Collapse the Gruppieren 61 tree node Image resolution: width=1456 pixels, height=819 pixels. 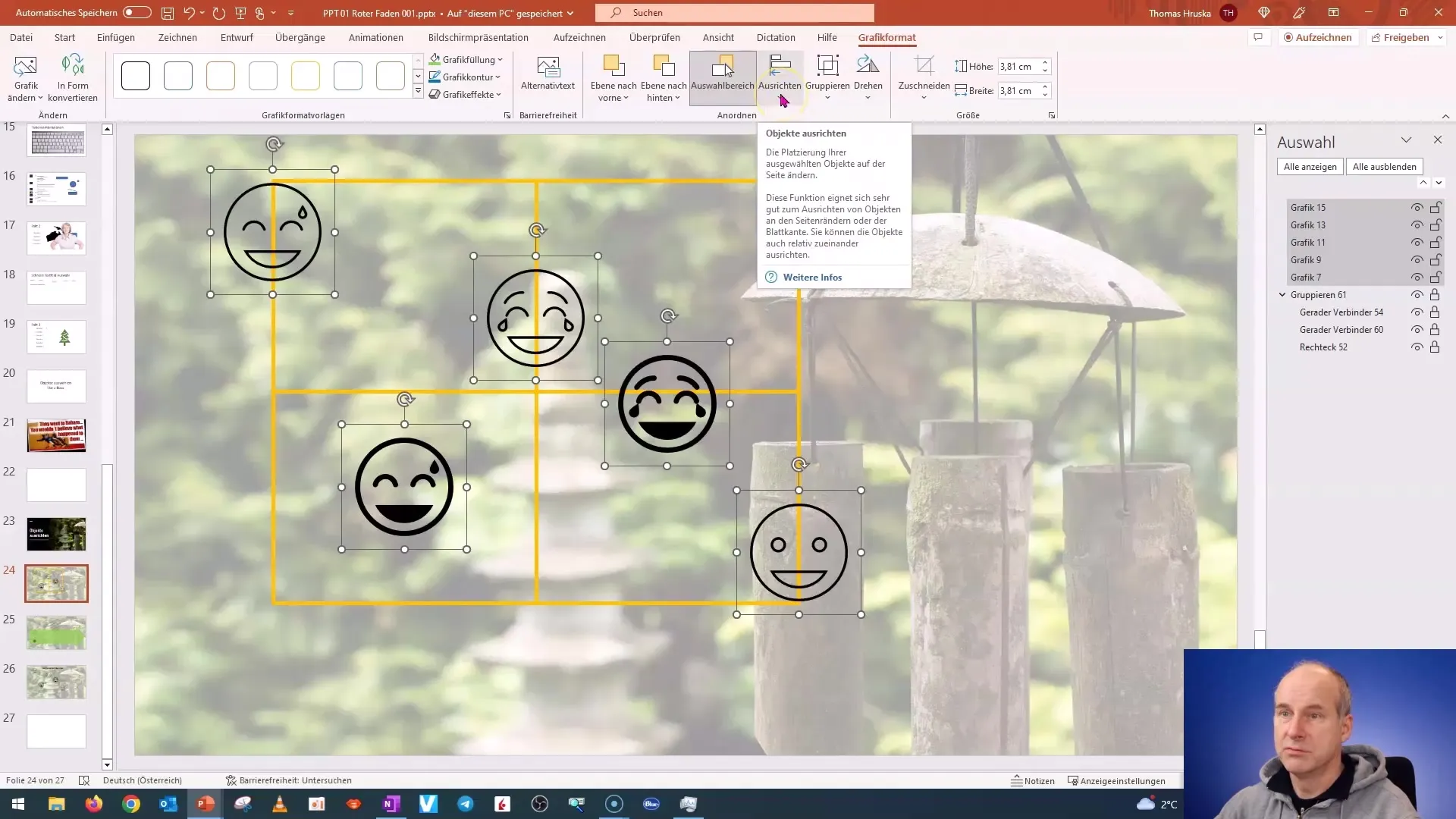[x=1282, y=295]
